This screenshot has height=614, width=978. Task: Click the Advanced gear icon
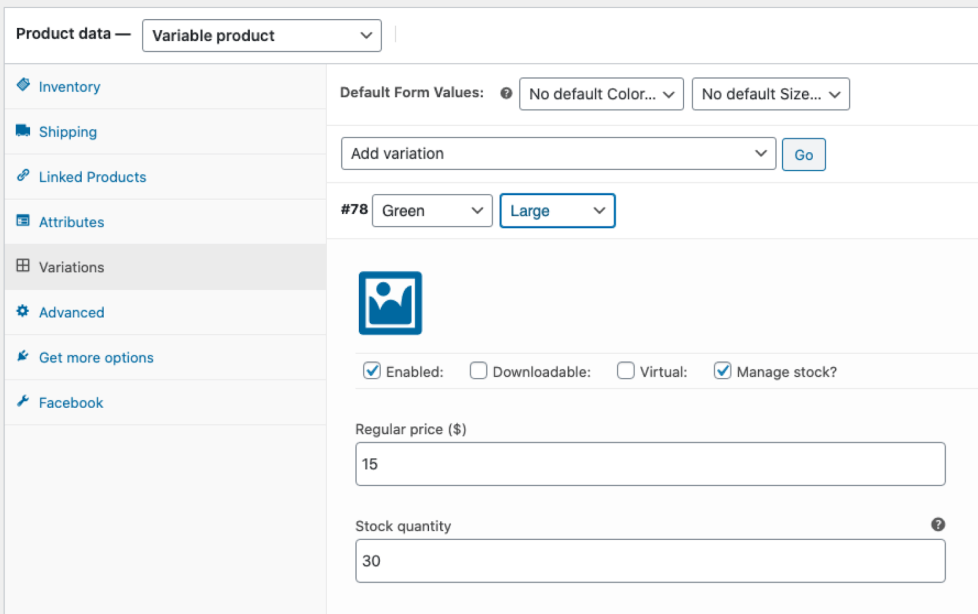[23, 312]
